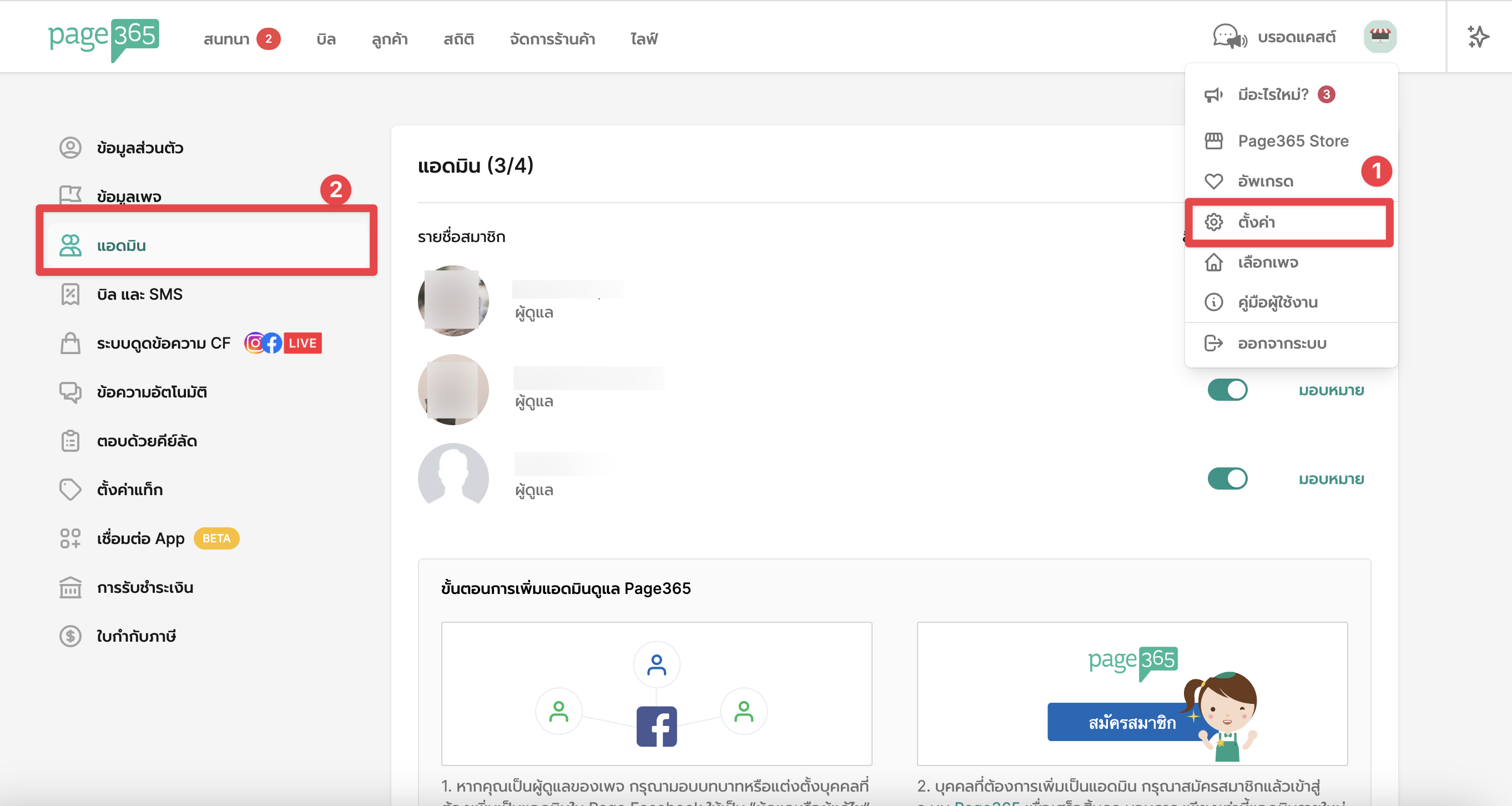The width and height of the screenshot is (1512, 806).
Task: Open the บิล tab in top navigation
Action: pyautogui.click(x=326, y=39)
